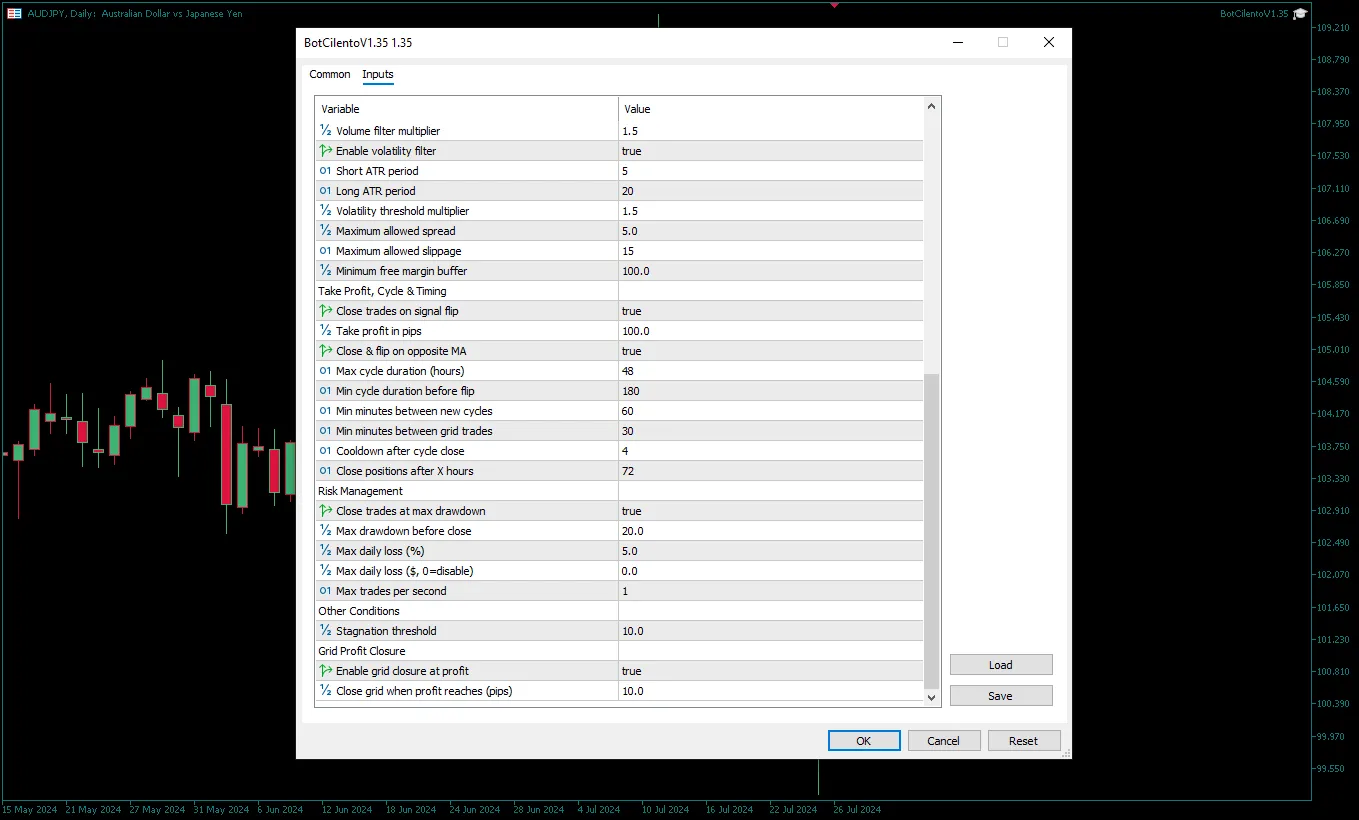1359x820 pixels.
Task: Close the BotCilentoV1.35 dialog window
Action: pos(1048,43)
